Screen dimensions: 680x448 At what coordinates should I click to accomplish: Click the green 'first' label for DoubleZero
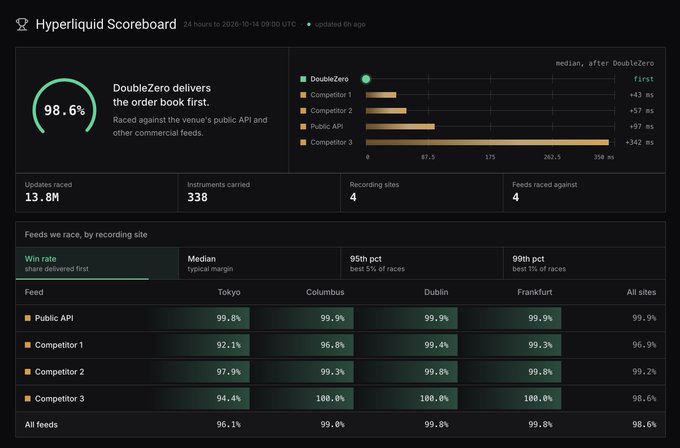(x=644, y=79)
